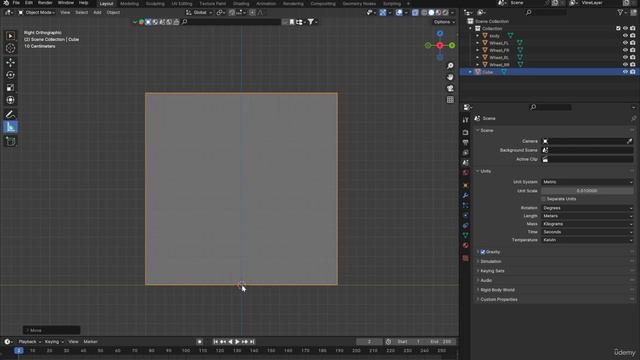
Task: Open the Temperature units dropdown
Action: [587, 240]
